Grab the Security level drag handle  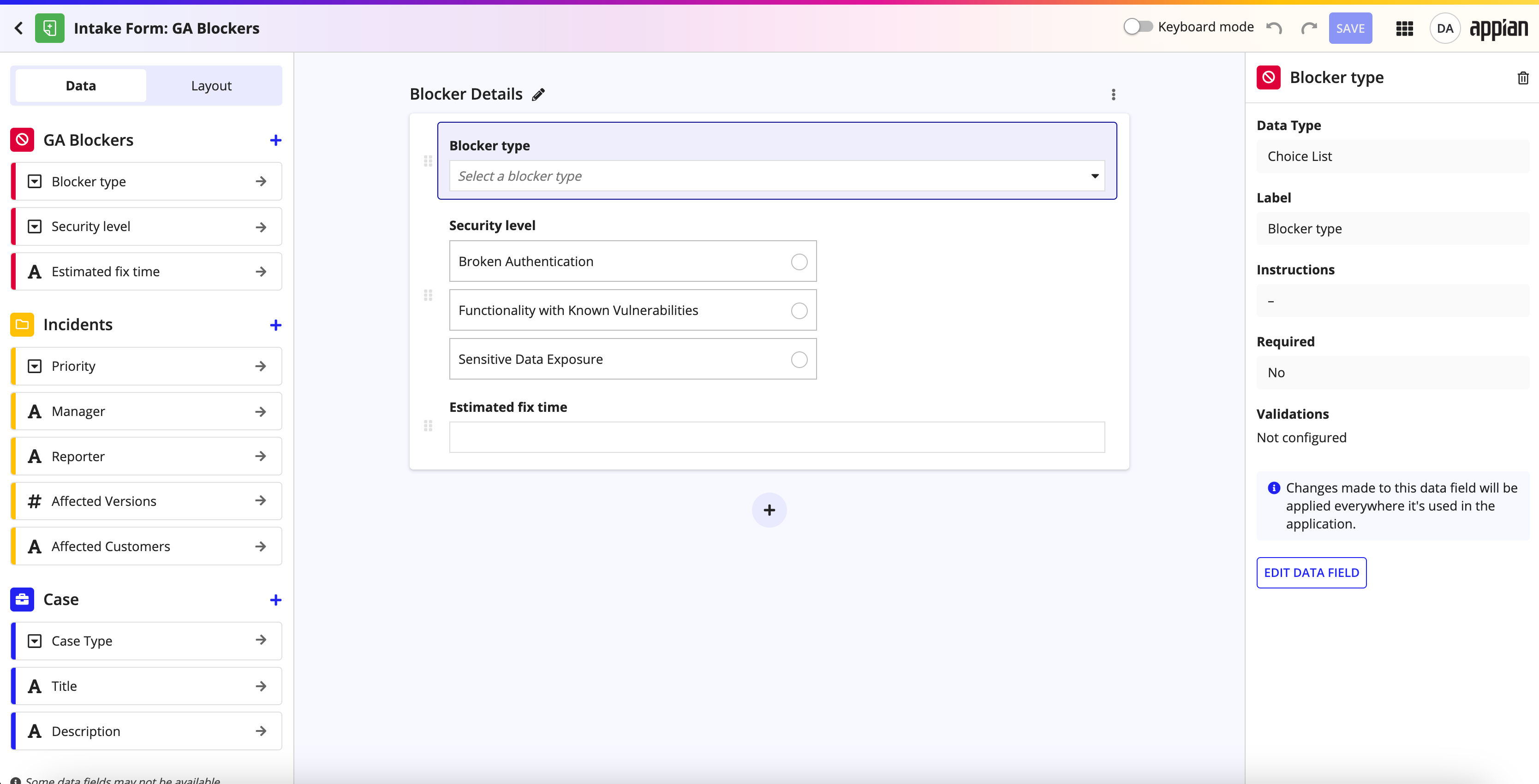[x=428, y=295]
